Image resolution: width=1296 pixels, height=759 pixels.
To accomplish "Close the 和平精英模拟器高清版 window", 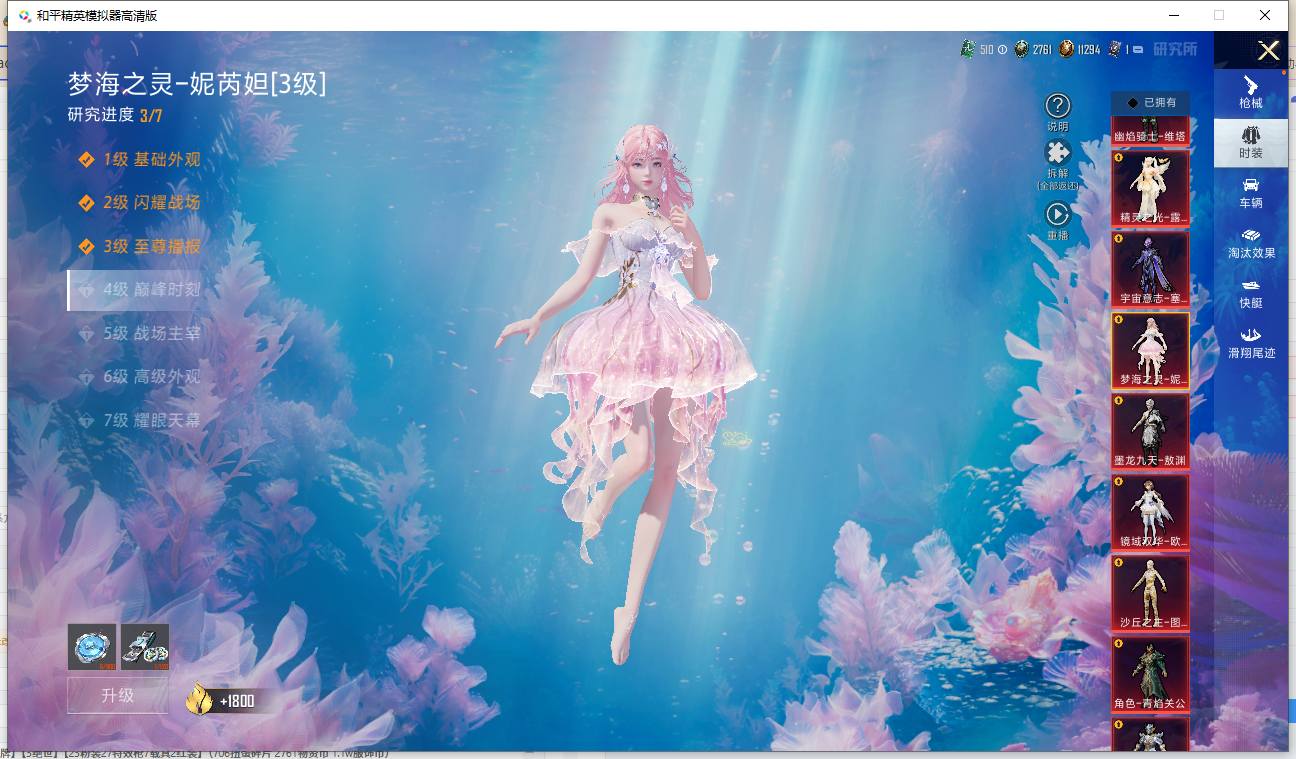I will tap(1265, 15).
